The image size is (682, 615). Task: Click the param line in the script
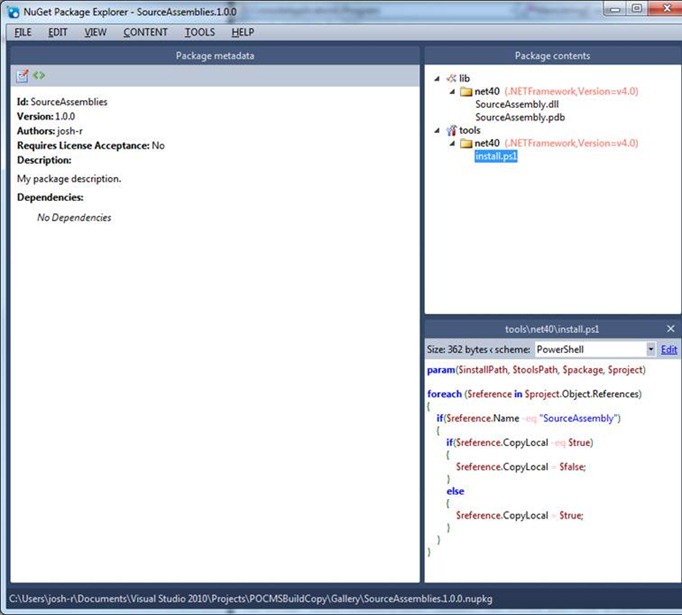pyautogui.click(x=536, y=370)
